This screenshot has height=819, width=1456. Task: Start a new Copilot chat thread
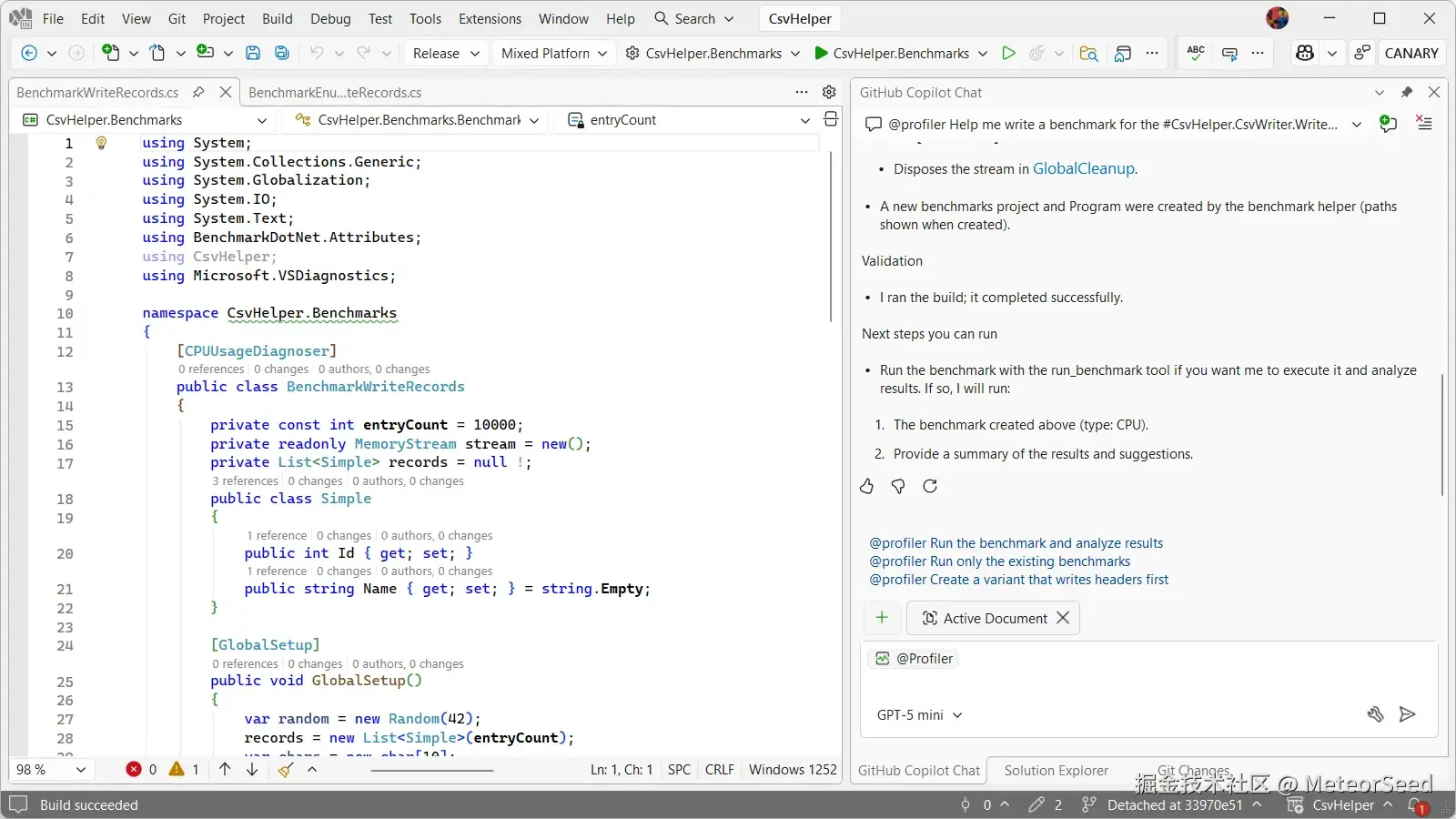1388,124
